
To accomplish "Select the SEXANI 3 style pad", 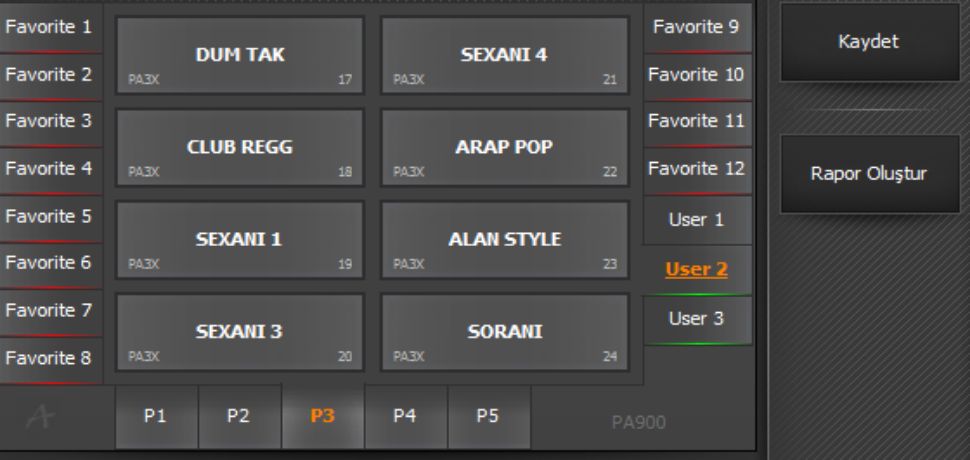I will [239, 333].
